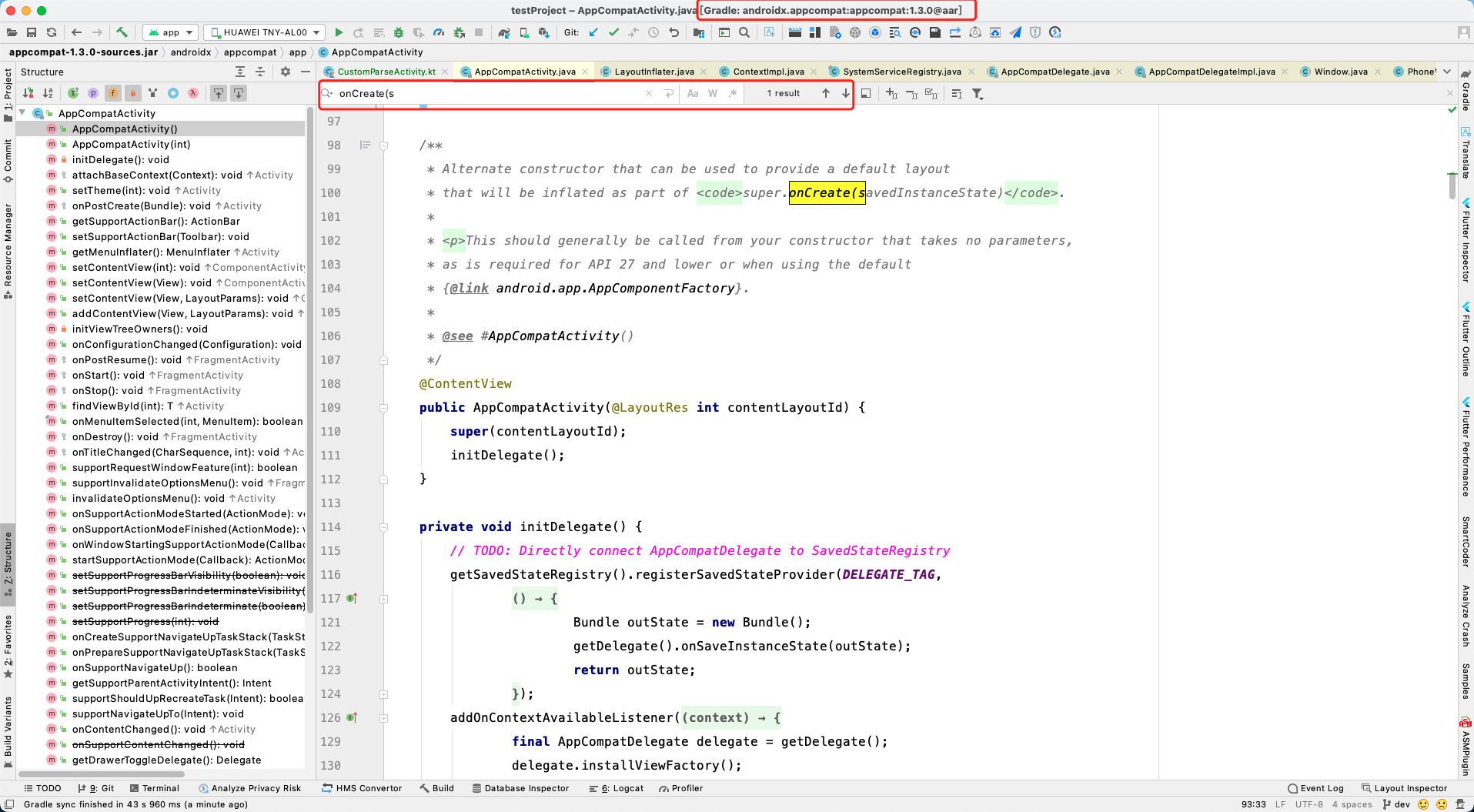Click the onCreate(s search input field
The image size is (1474, 812).
(x=489, y=93)
